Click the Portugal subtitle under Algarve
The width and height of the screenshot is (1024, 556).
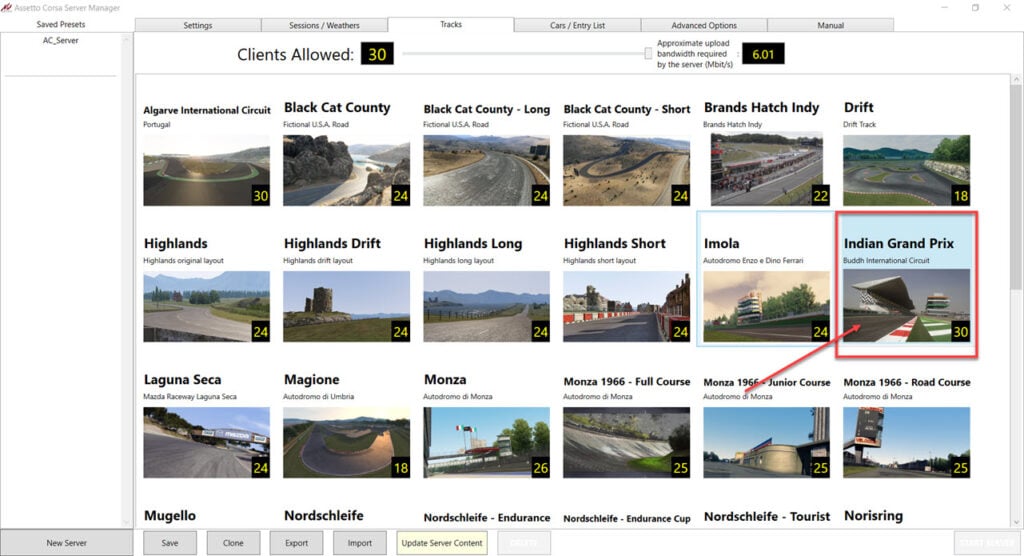click(157, 124)
